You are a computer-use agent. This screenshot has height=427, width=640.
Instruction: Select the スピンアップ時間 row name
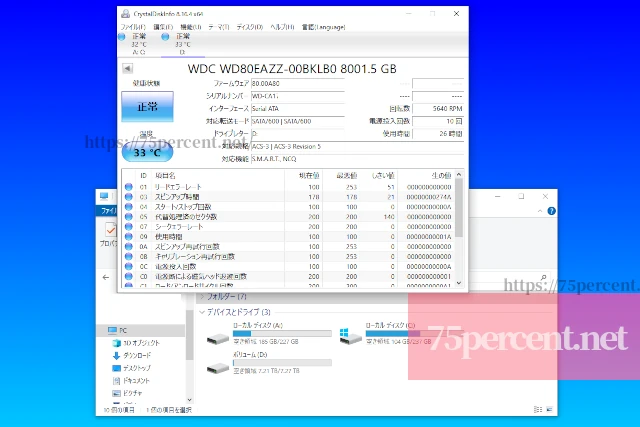177,197
